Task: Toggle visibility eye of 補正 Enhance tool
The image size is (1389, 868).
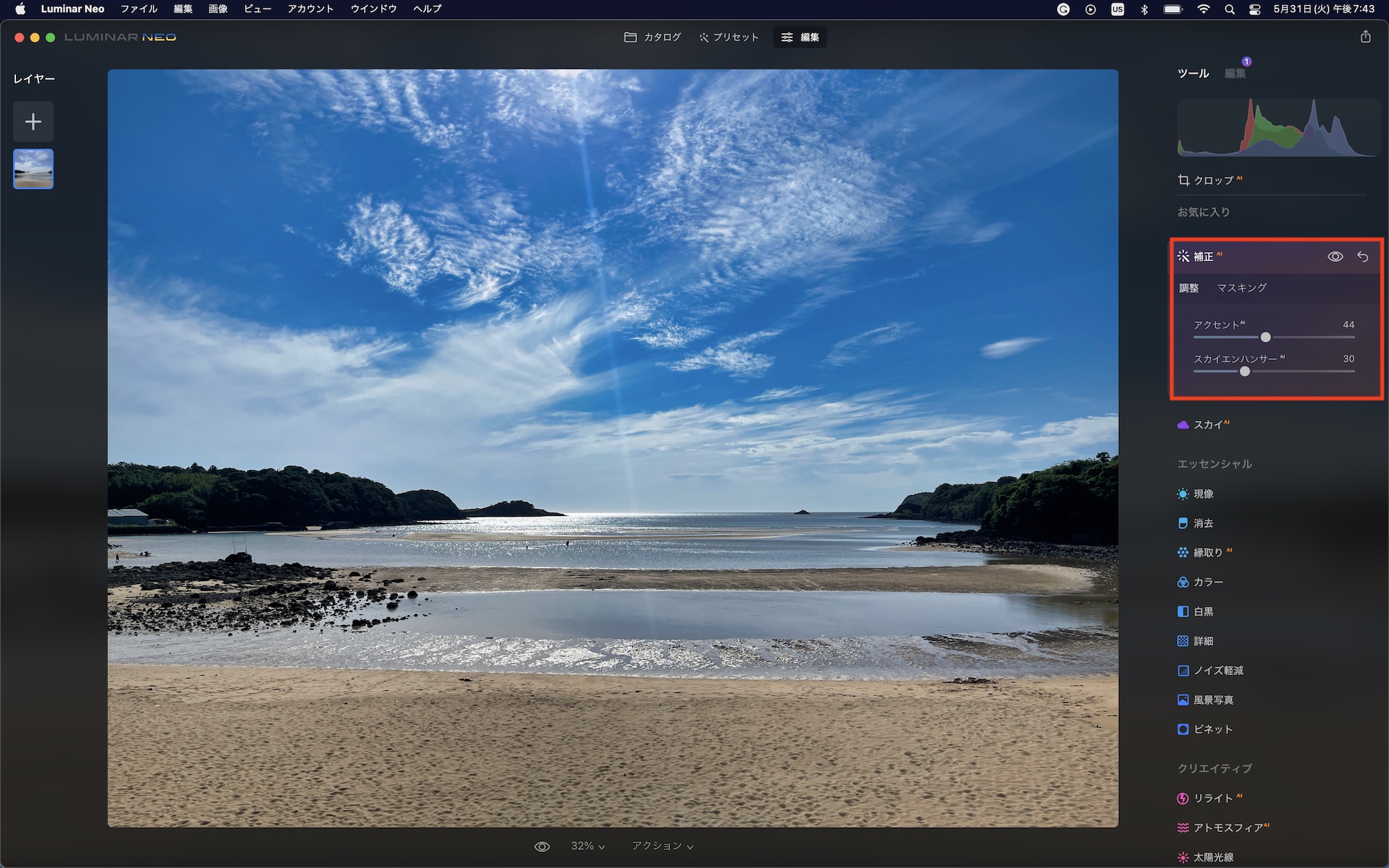Action: click(1335, 256)
